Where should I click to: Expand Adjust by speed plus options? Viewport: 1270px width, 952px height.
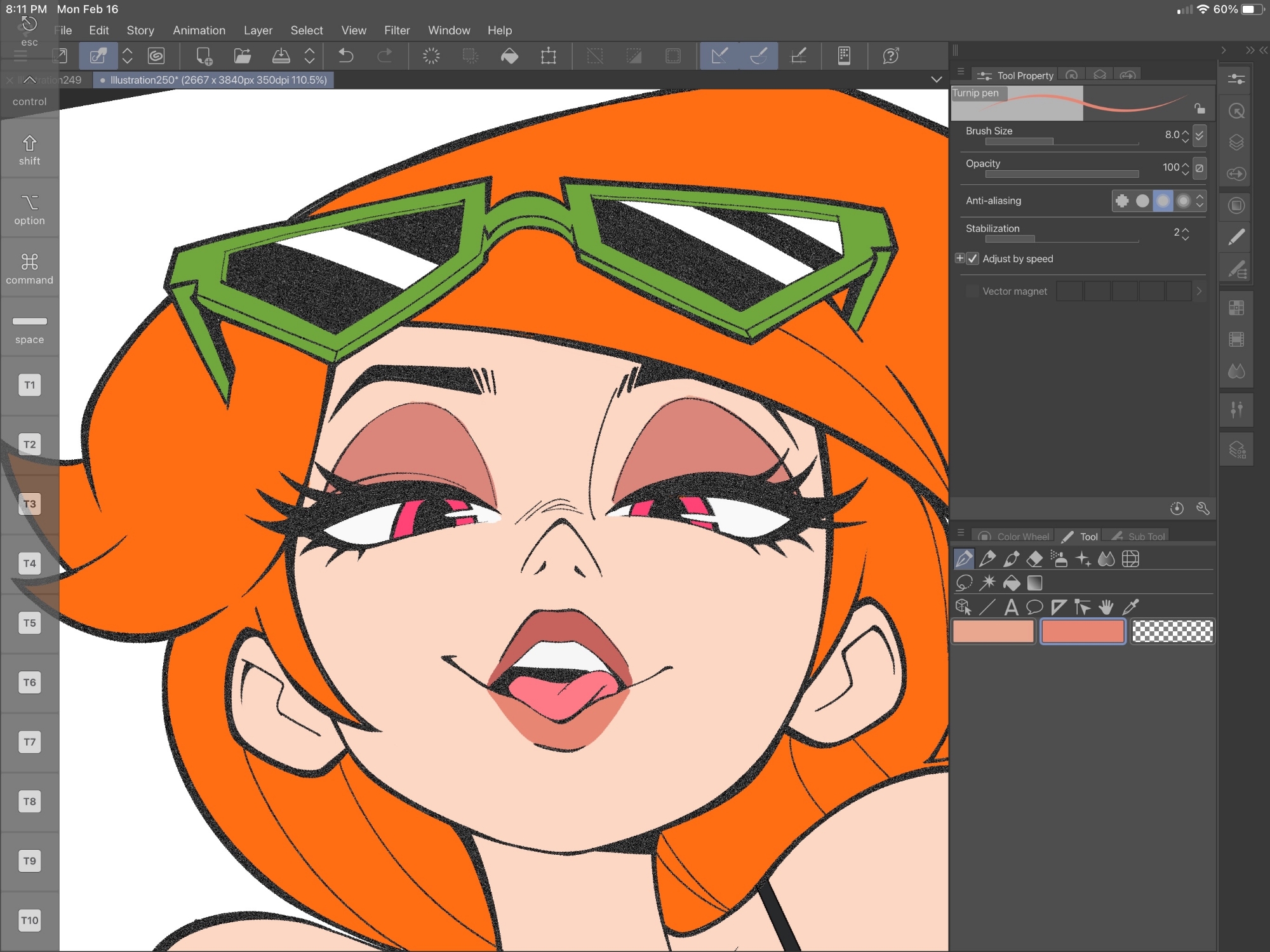click(x=959, y=258)
